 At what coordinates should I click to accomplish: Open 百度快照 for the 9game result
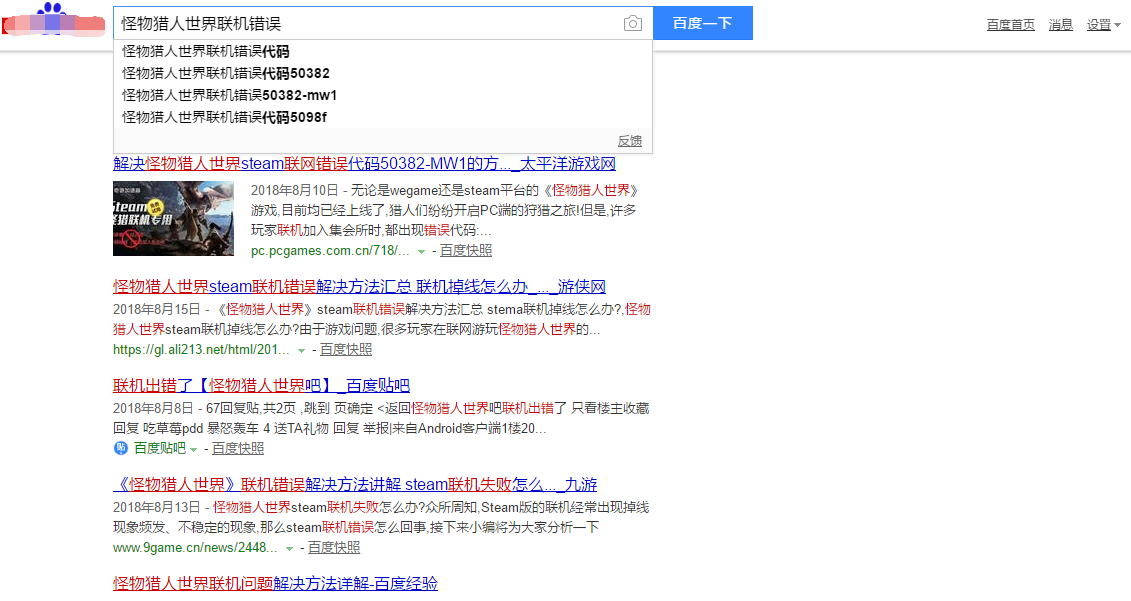[x=334, y=547]
